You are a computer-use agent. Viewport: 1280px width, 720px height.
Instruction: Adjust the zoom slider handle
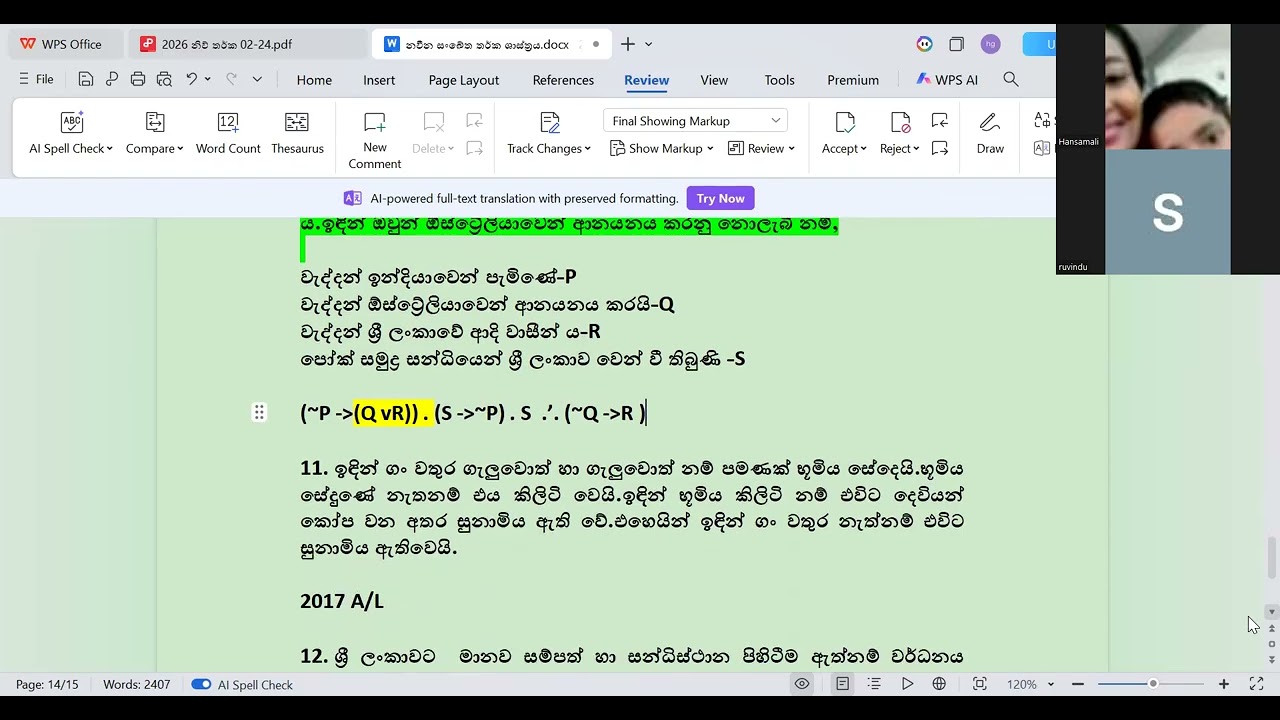[x=1153, y=684]
